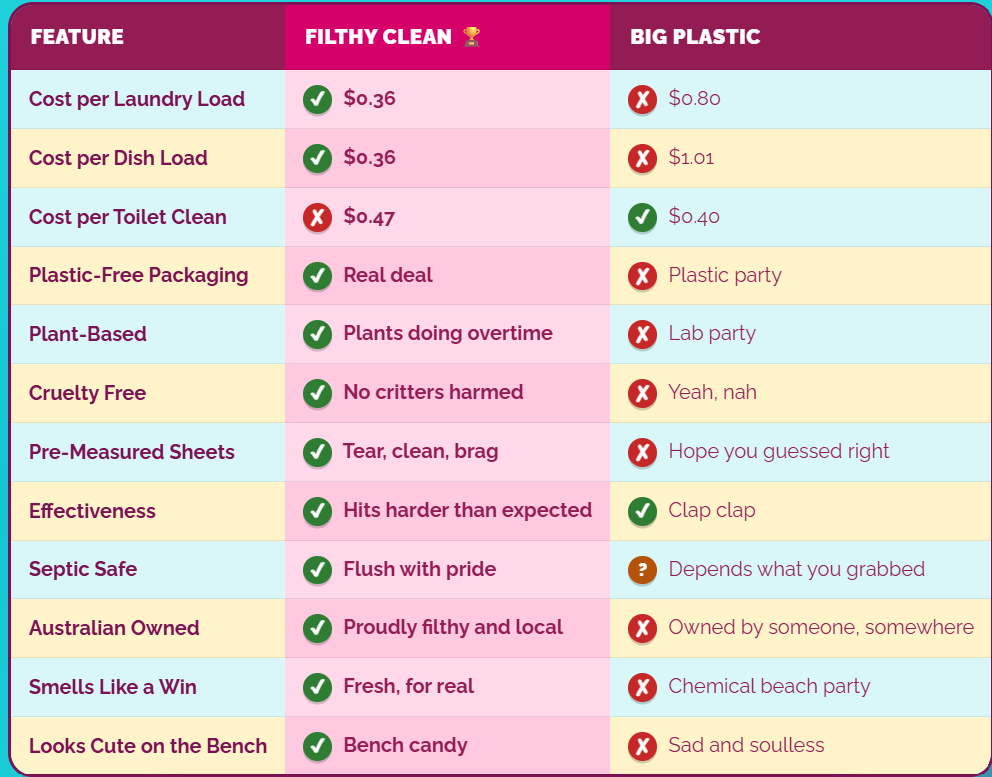Image resolution: width=992 pixels, height=777 pixels.
Task: Click the green check beside Bench candy
Action: coord(318,746)
